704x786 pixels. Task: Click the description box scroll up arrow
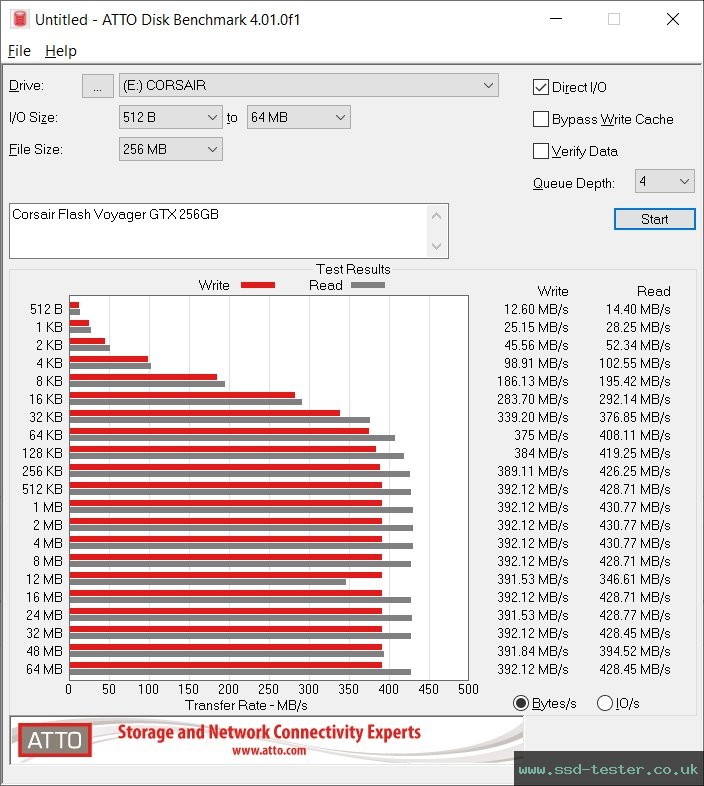click(436, 216)
